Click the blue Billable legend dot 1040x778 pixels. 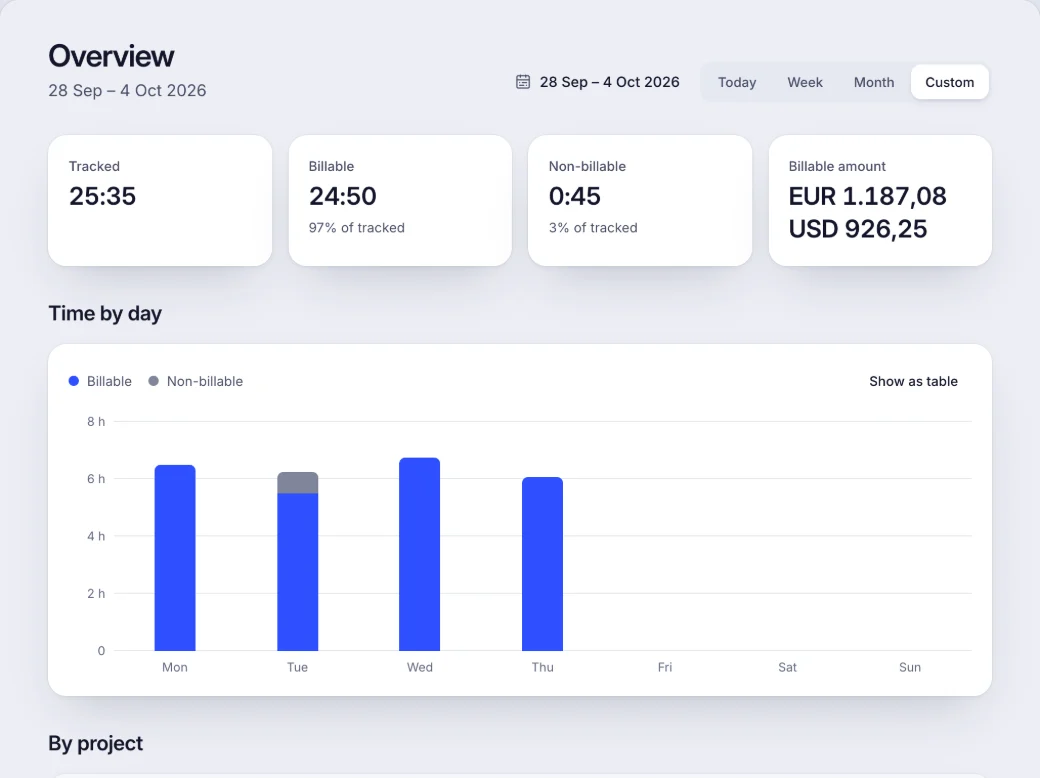tap(74, 381)
